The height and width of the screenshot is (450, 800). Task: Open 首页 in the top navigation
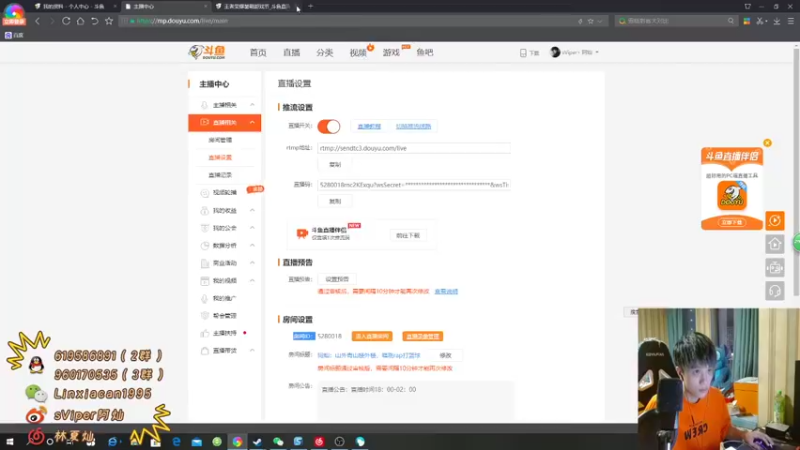(258, 53)
